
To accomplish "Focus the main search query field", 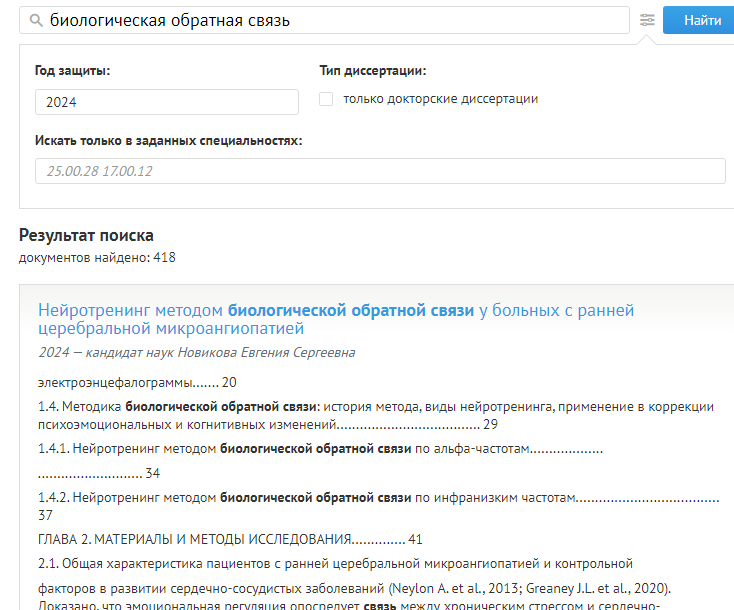I will (x=324, y=20).
